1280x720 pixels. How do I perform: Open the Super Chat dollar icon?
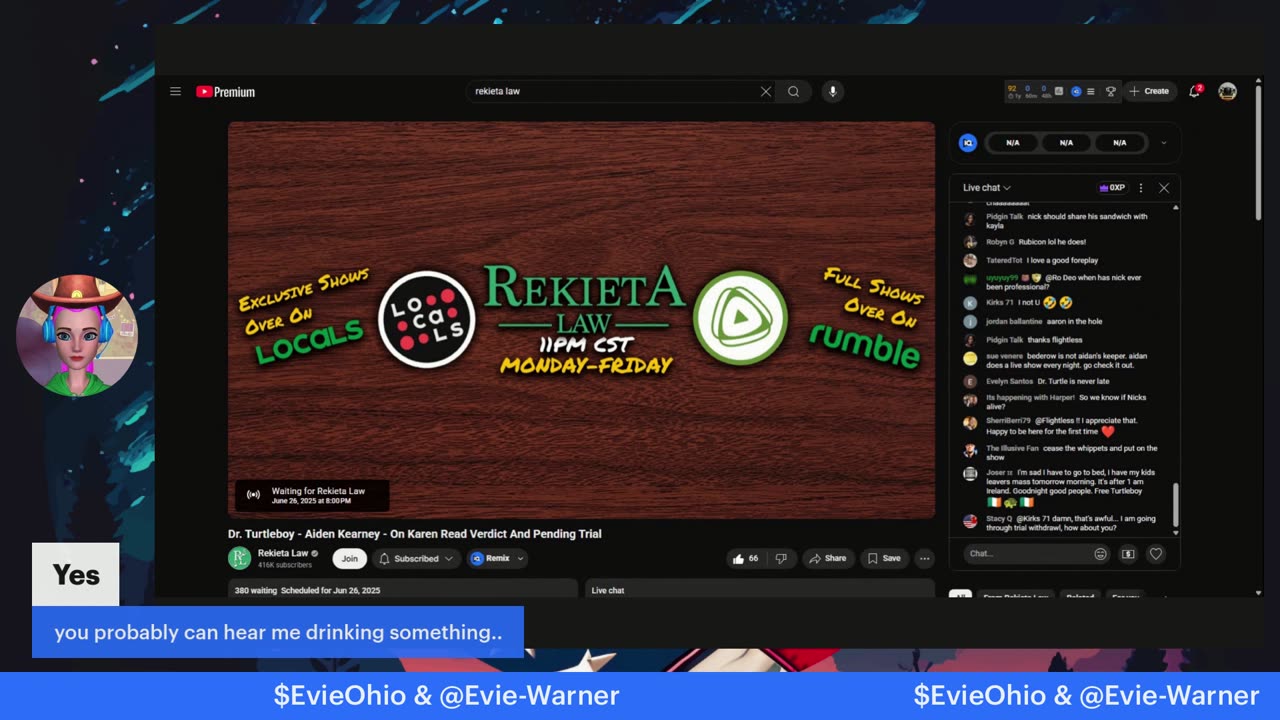[1128, 553]
